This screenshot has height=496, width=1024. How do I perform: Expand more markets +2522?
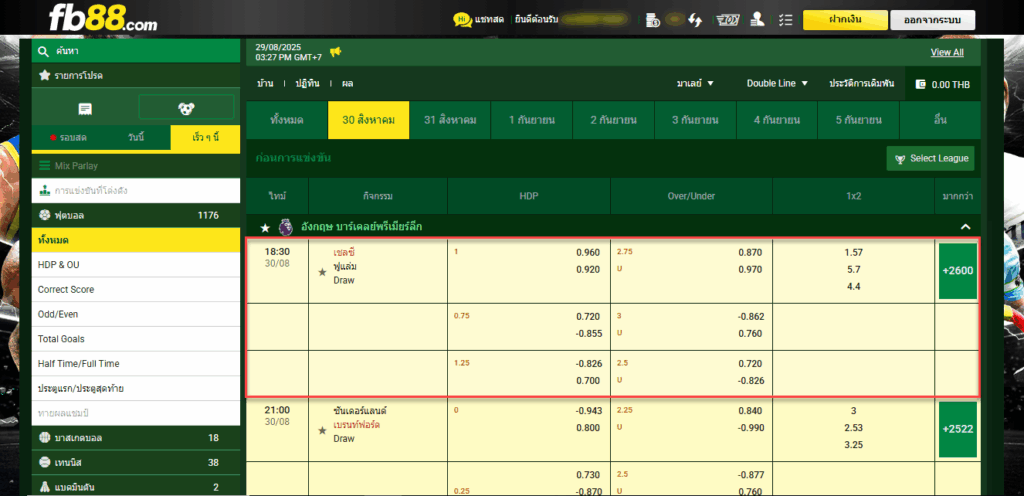coord(958,429)
